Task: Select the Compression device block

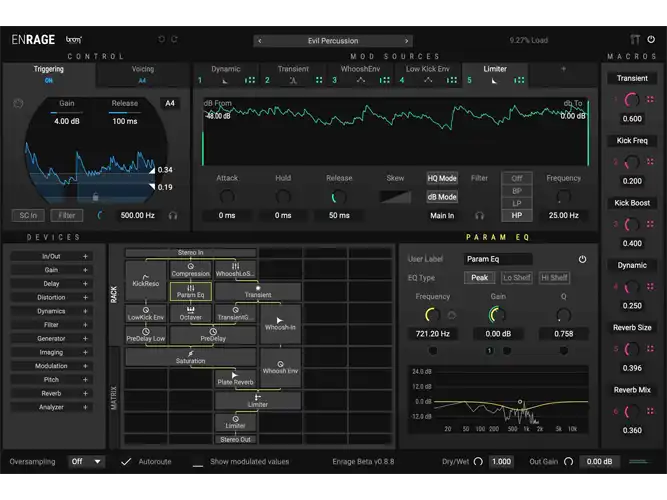Action: [x=191, y=270]
